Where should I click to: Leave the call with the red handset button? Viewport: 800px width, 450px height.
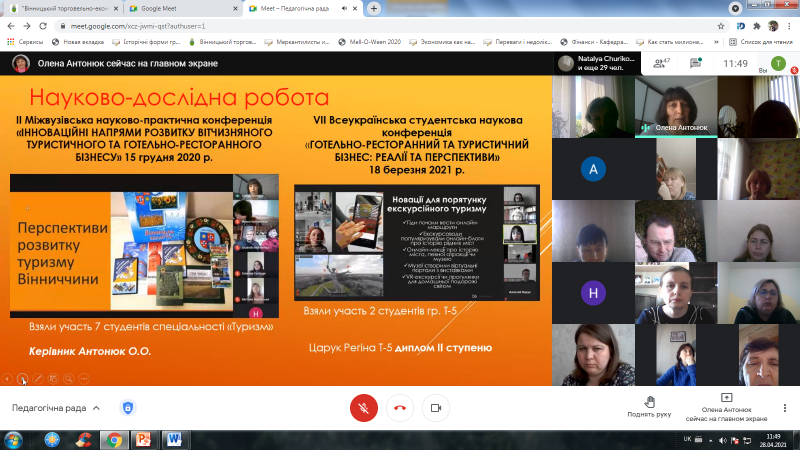tap(400, 408)
